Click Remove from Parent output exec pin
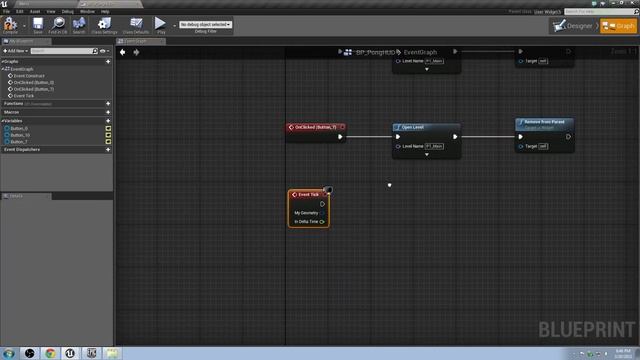Screen dimensions: 640x360 click(568, 137)
